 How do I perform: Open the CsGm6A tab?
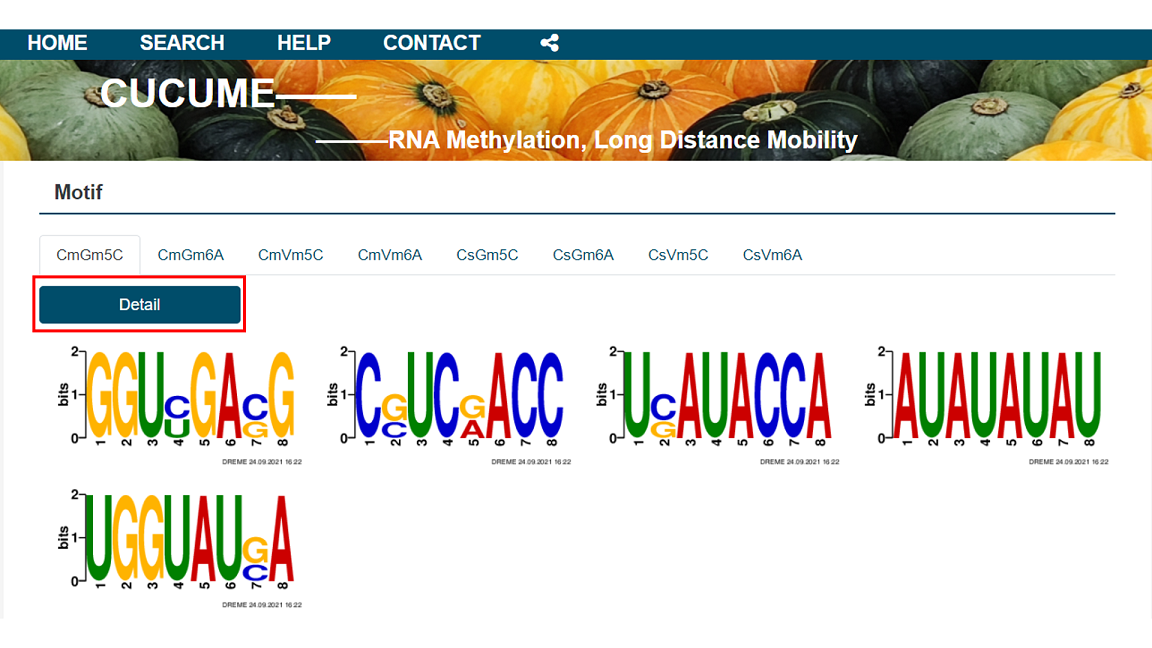(x=583, y=255)
